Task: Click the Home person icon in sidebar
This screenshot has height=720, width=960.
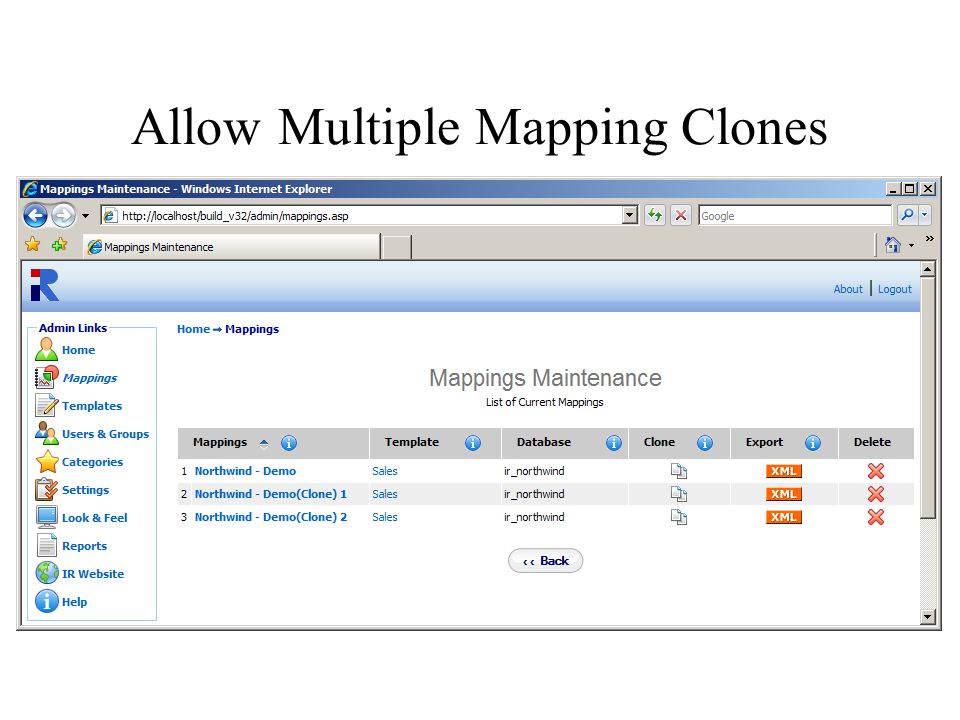Action: 47,349
